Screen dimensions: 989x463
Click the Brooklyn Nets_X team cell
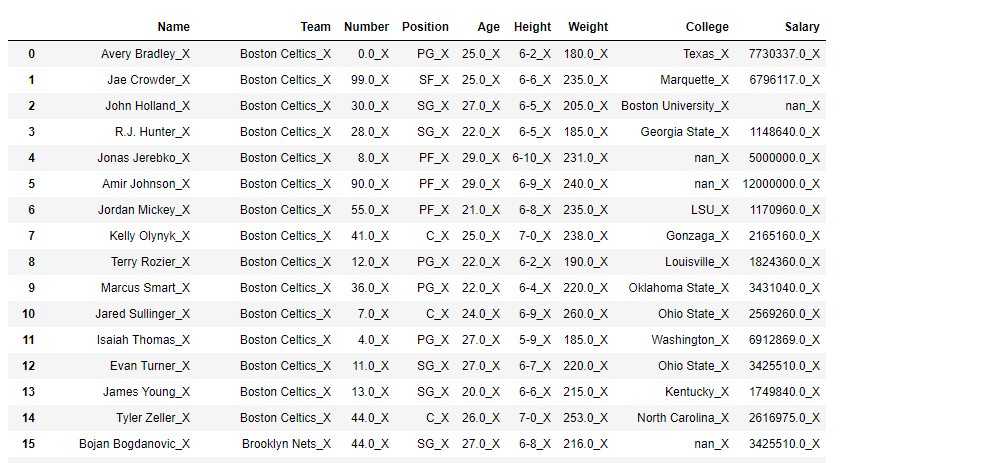286,444
